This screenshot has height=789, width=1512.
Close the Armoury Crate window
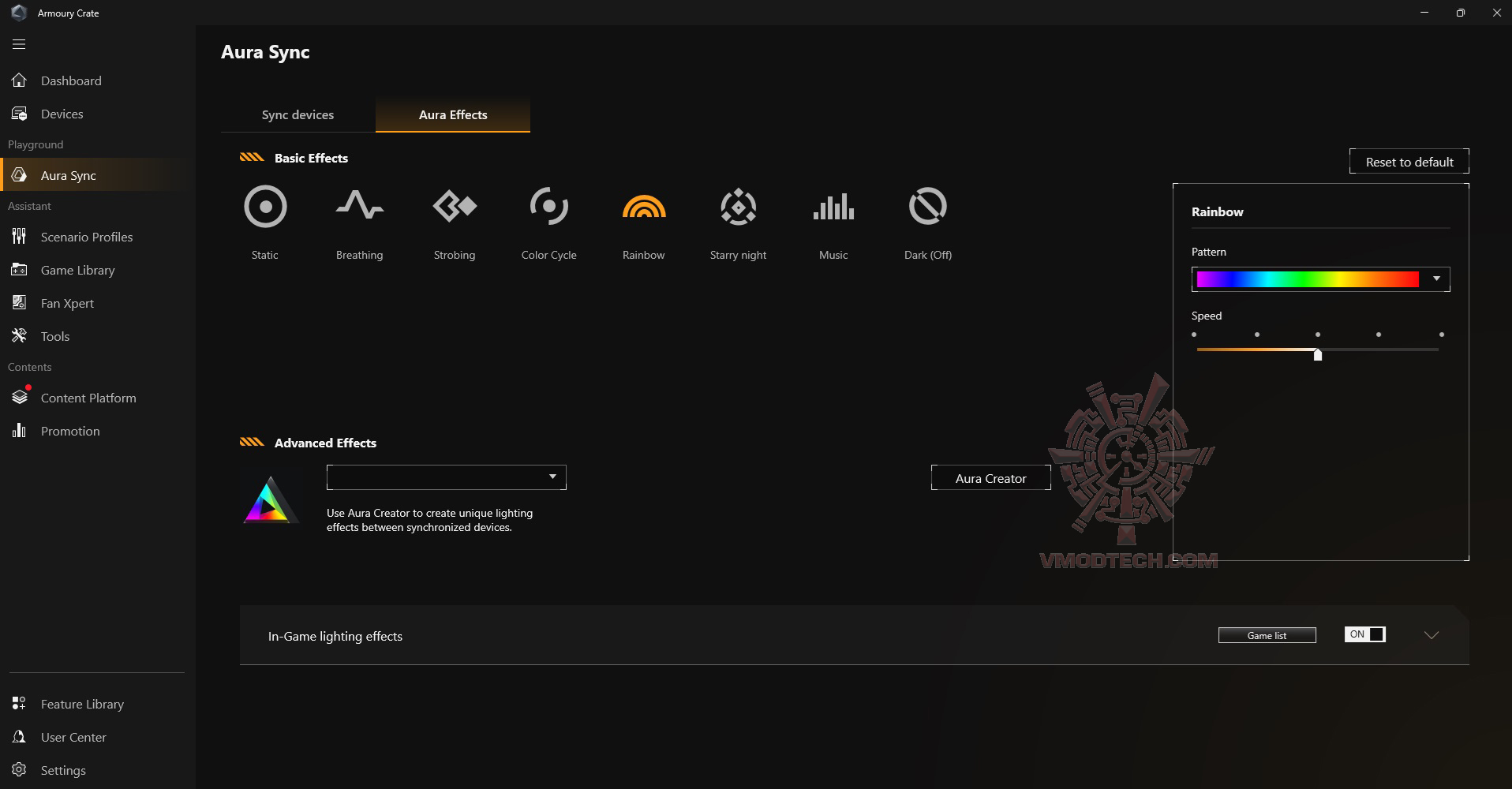[1497, 13]
